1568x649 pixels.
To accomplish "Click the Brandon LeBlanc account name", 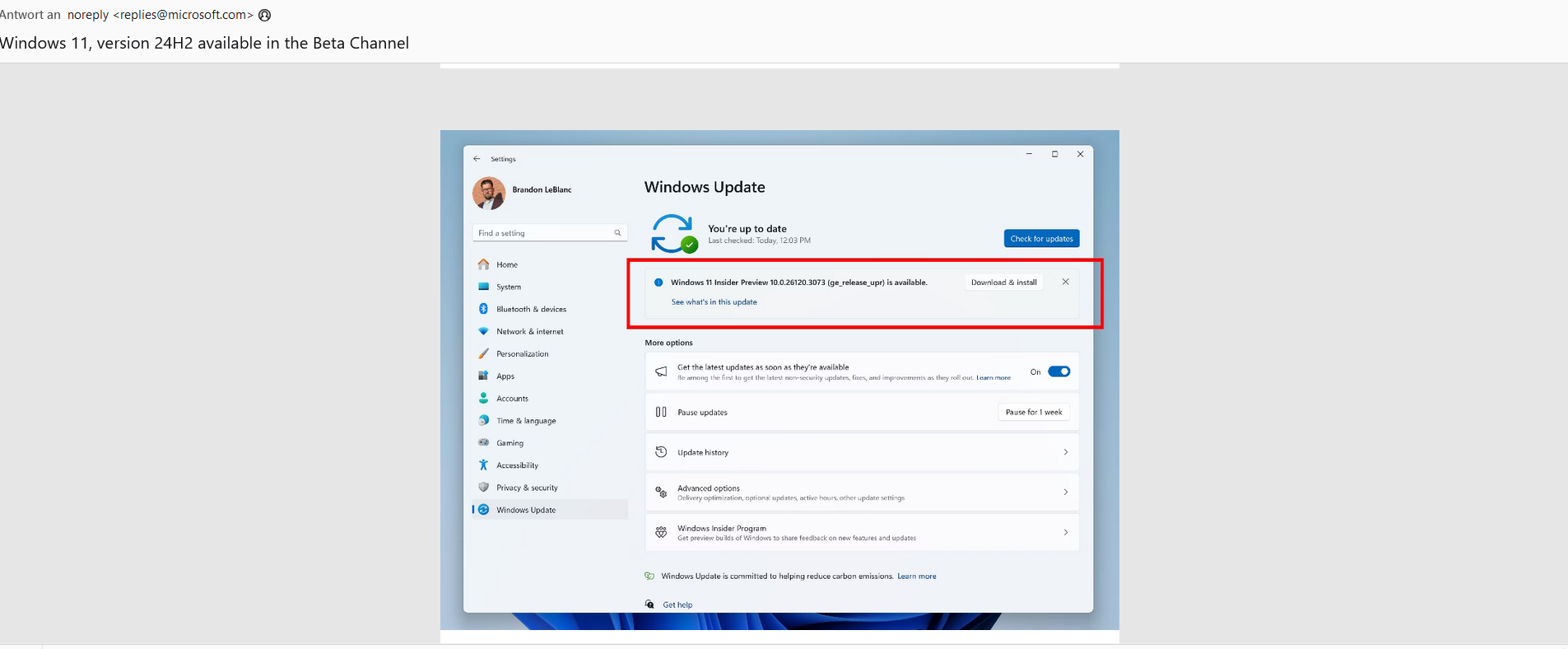I will [x=542, y=189].
